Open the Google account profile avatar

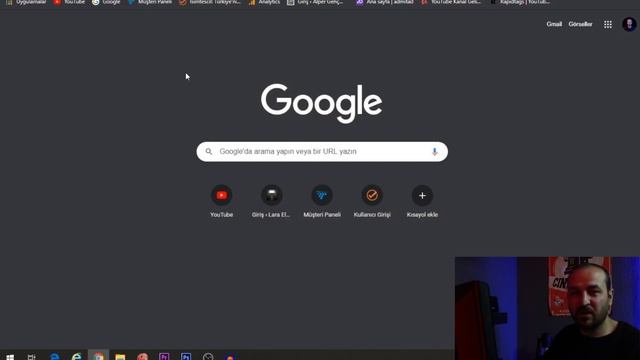[x=629, y=24]
